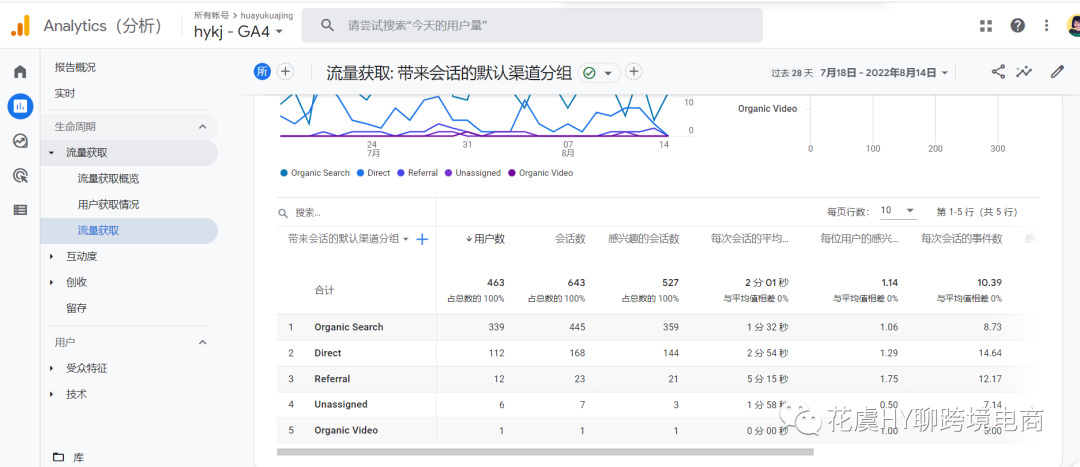This screenshot has width=1080, height=467.
Task: Open the Explore icon in left rail
Action: 20,141
